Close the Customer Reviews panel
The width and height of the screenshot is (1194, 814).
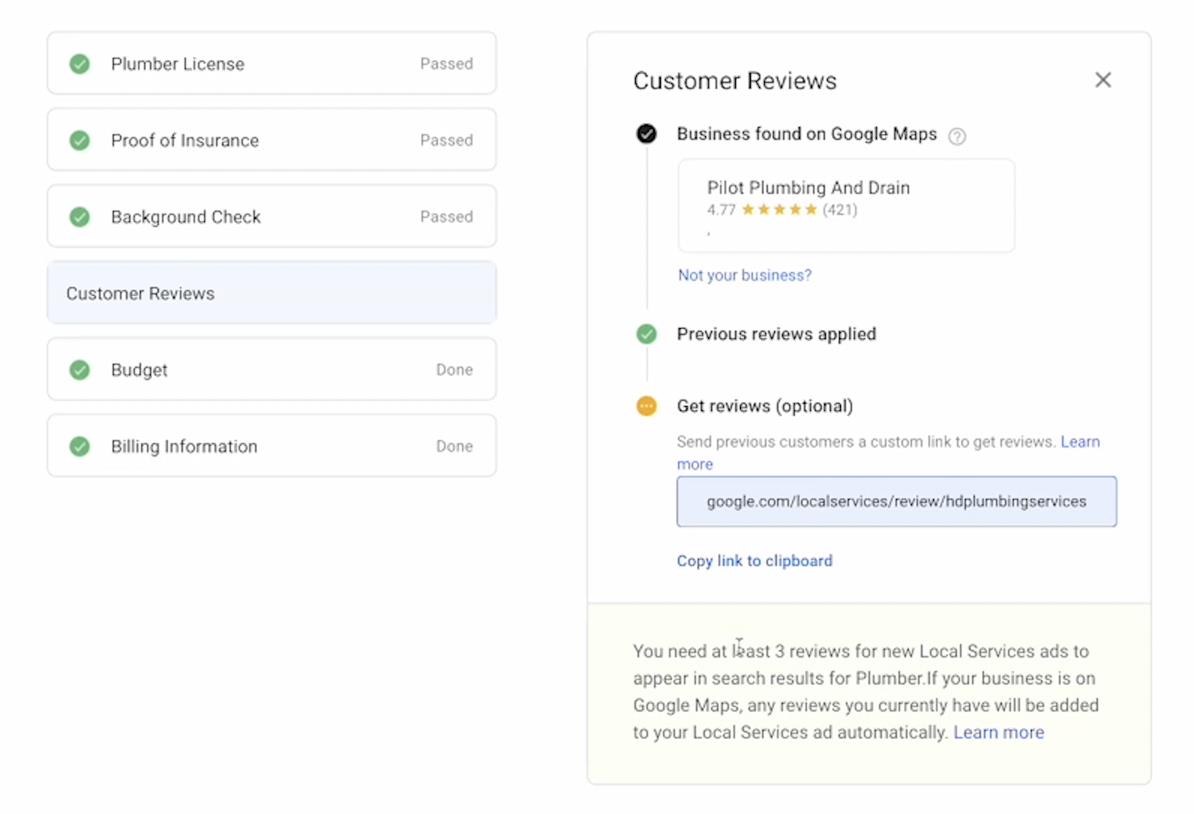(1103, 80)
